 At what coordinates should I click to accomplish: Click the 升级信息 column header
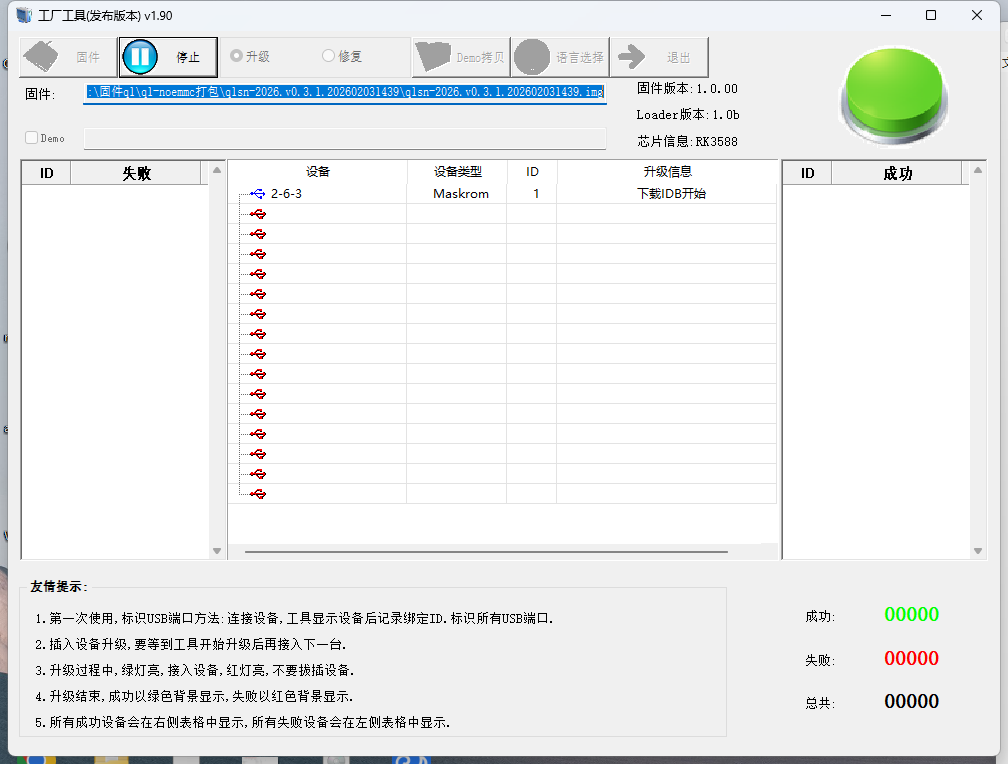pyautogui.click(x=667, y=172)
